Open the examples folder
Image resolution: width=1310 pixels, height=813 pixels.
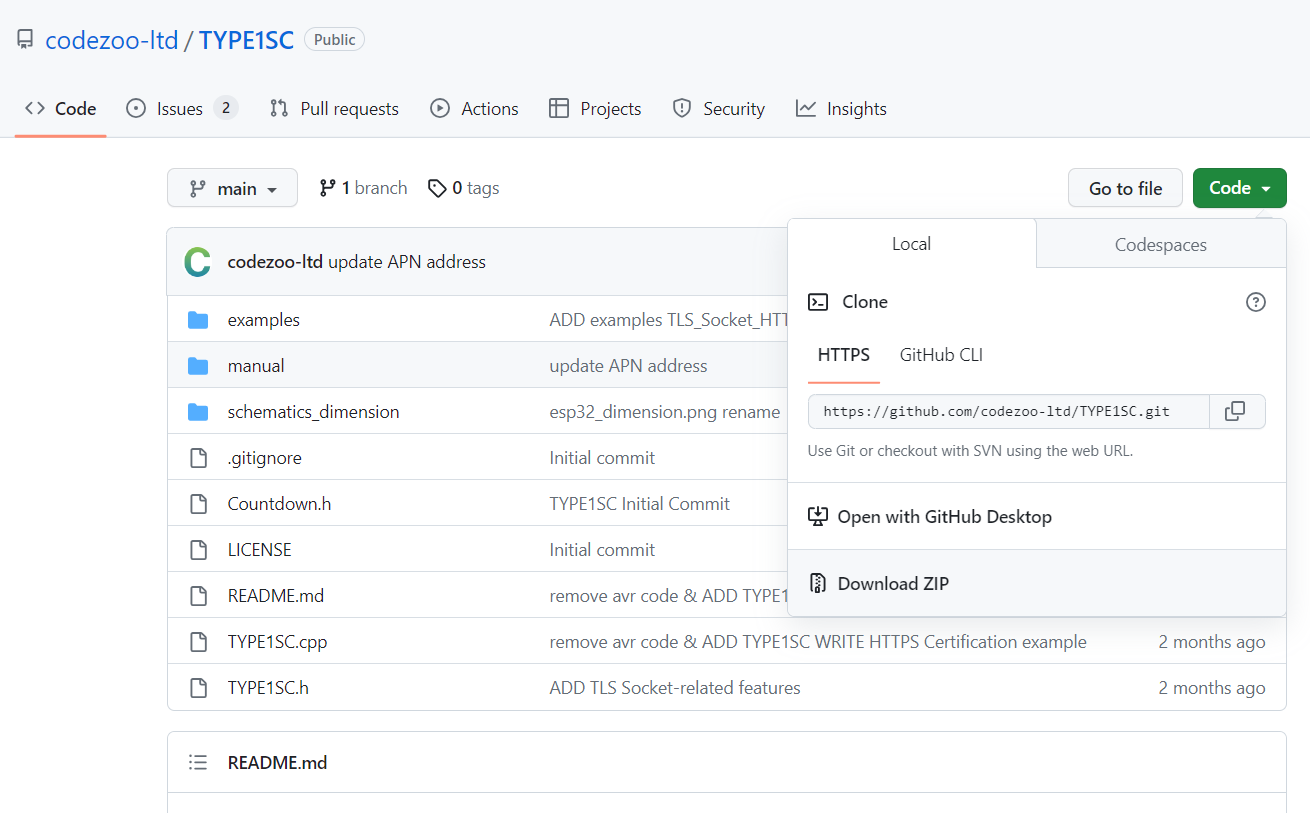tap(264, 320)
